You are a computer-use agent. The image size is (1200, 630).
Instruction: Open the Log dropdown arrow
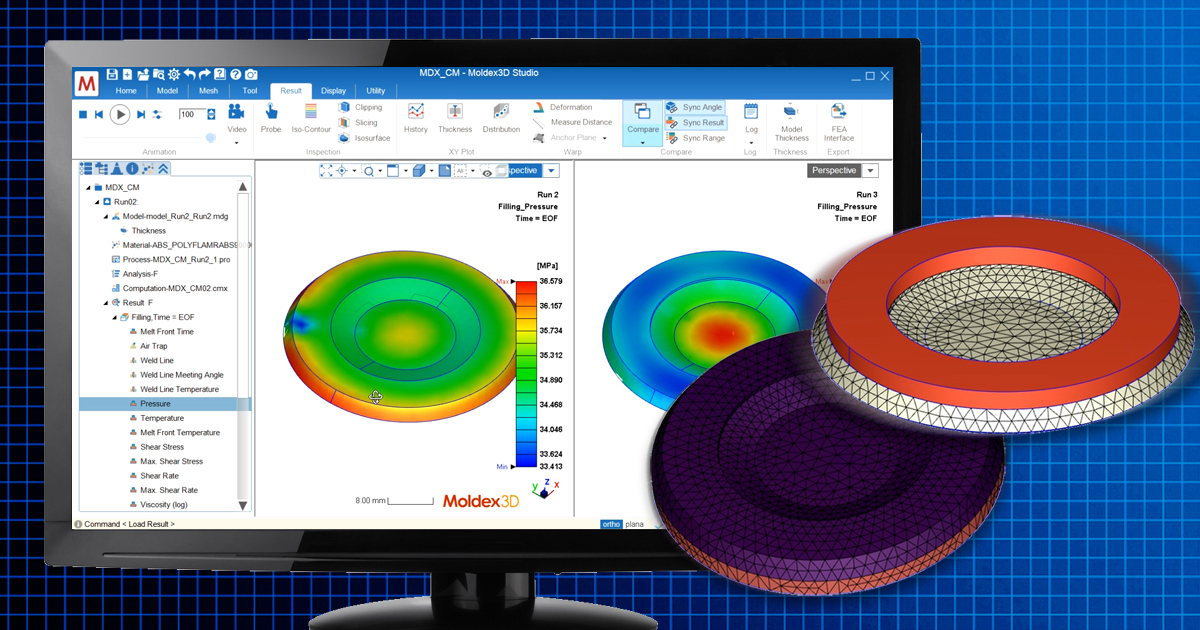click(x=751, y=143)
